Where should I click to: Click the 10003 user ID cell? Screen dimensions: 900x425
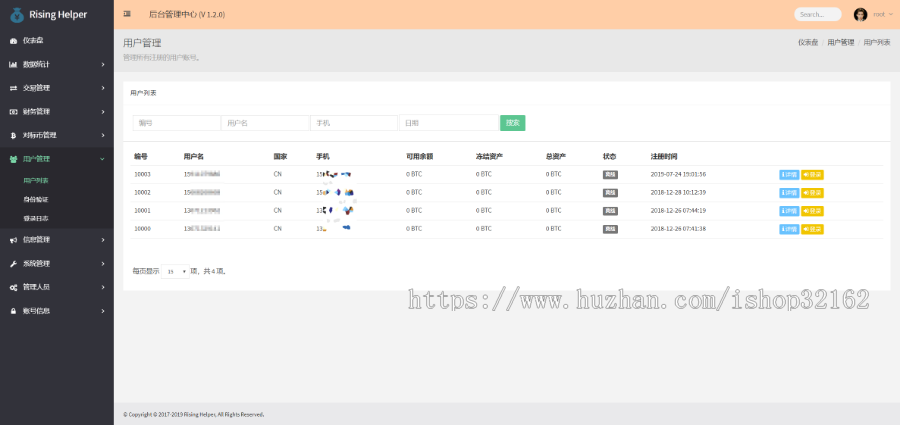[142, 174]
